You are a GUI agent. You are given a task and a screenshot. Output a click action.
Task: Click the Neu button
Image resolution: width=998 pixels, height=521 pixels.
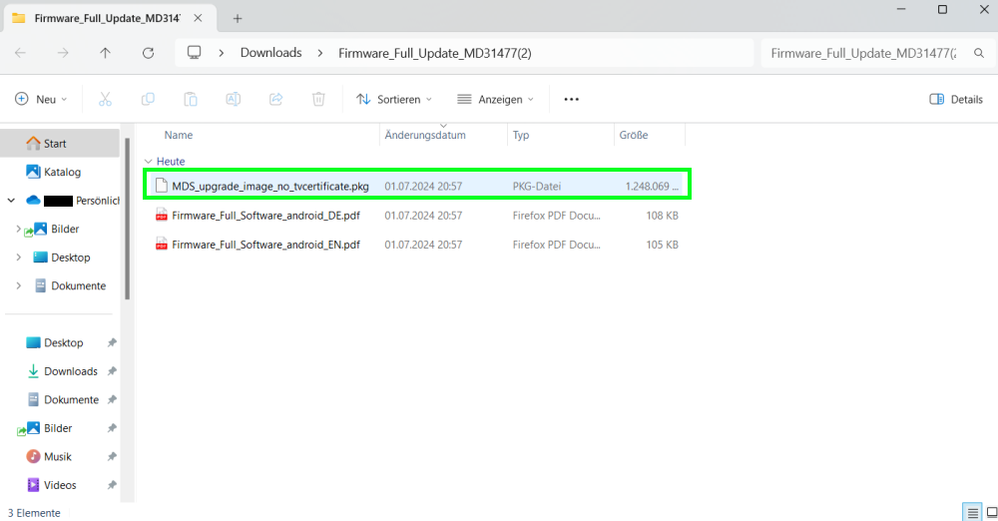(x=41, y=99)
